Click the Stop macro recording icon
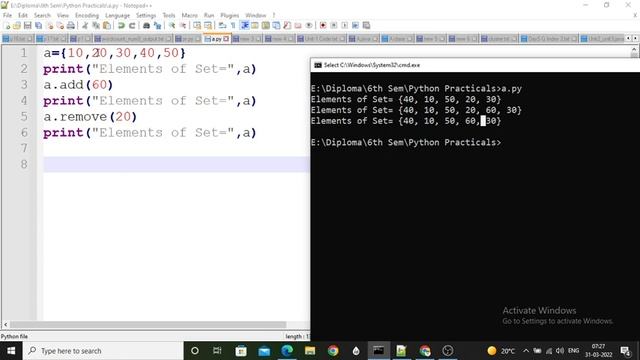 tap(334, 25)
